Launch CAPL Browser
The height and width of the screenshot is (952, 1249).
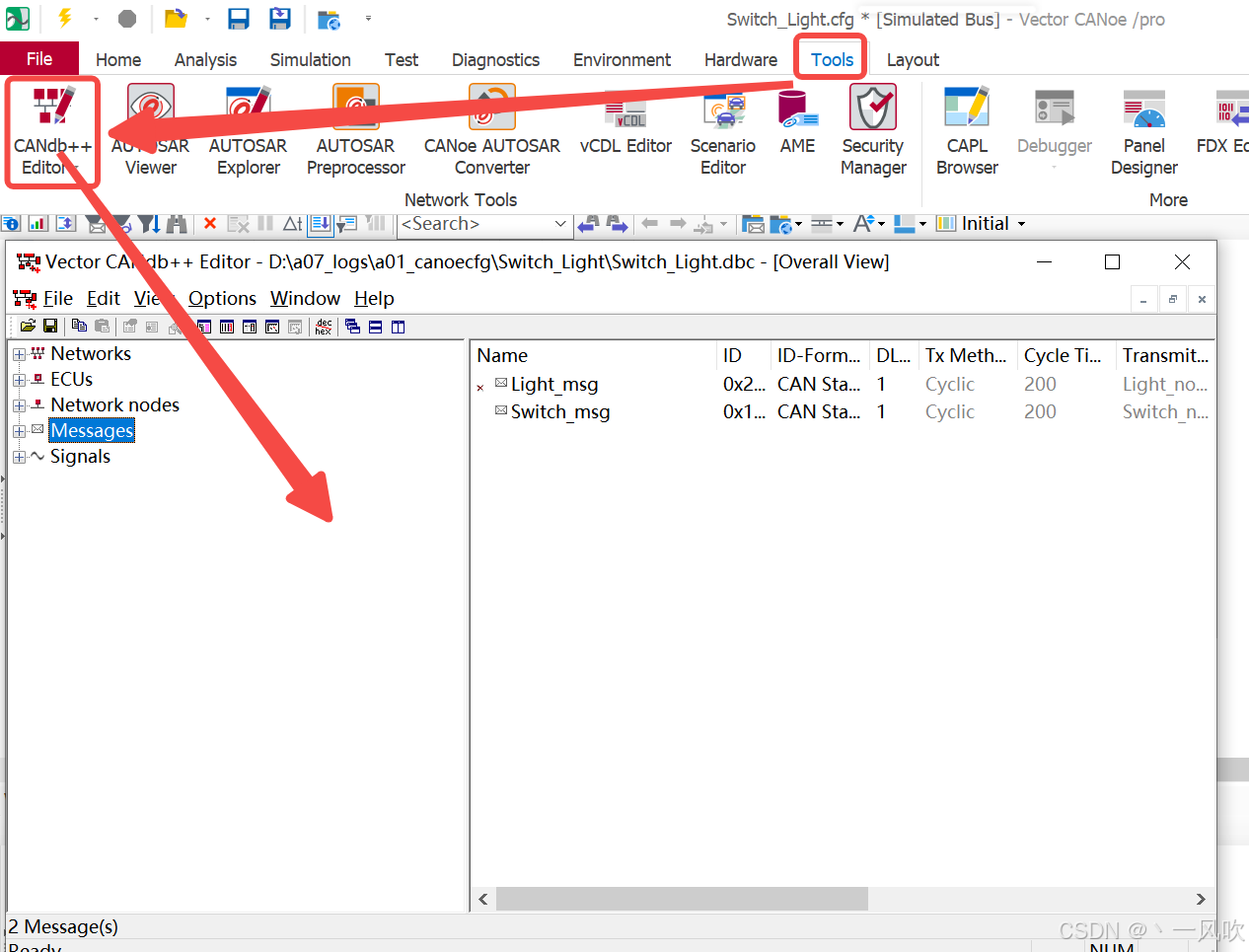tap(967, 131)
